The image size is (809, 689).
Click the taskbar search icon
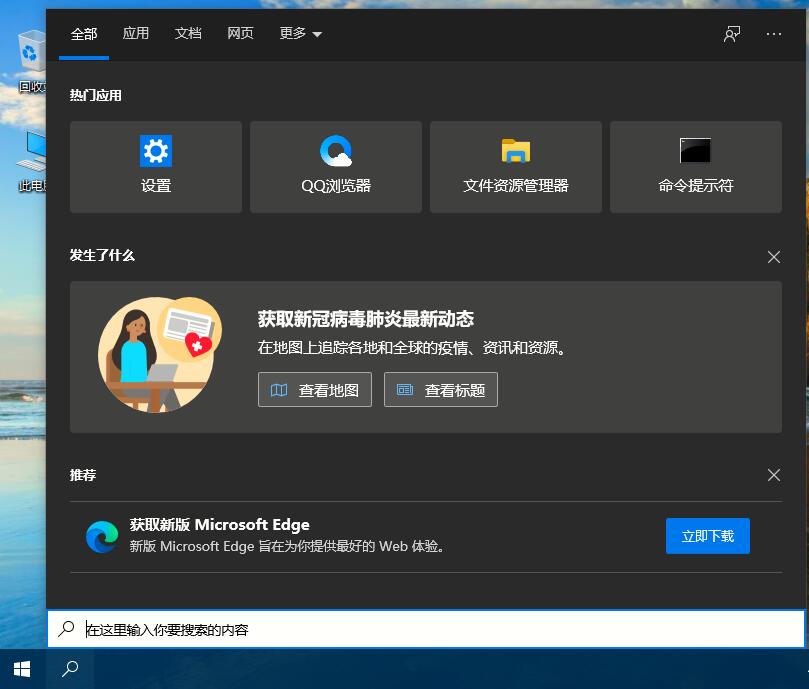click(x=69, y=668)
